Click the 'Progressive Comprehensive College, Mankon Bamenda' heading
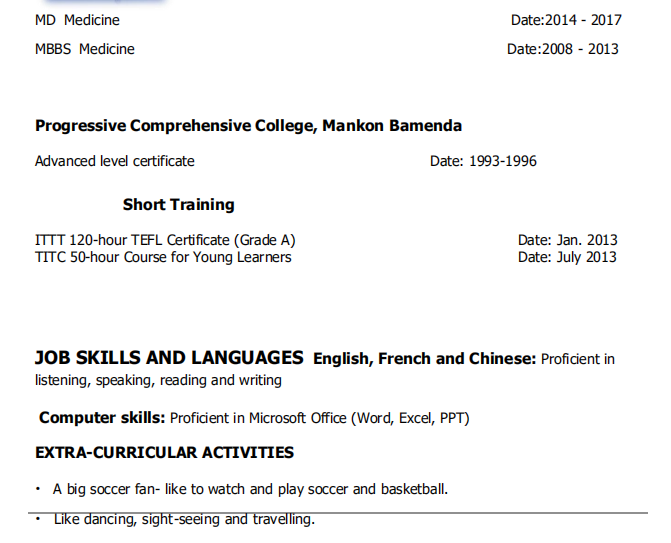The height and width of the screenshot is (543, 671). (248, 126)
